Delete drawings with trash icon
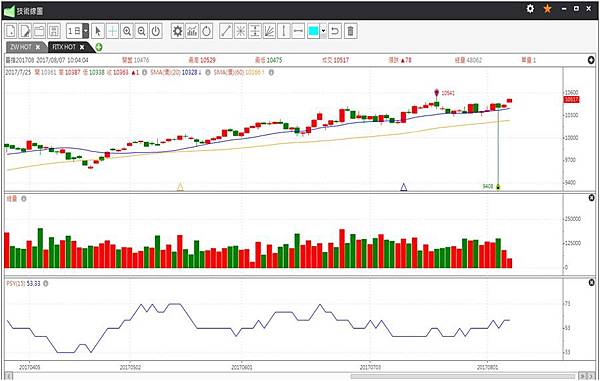 tap(351, 31)
